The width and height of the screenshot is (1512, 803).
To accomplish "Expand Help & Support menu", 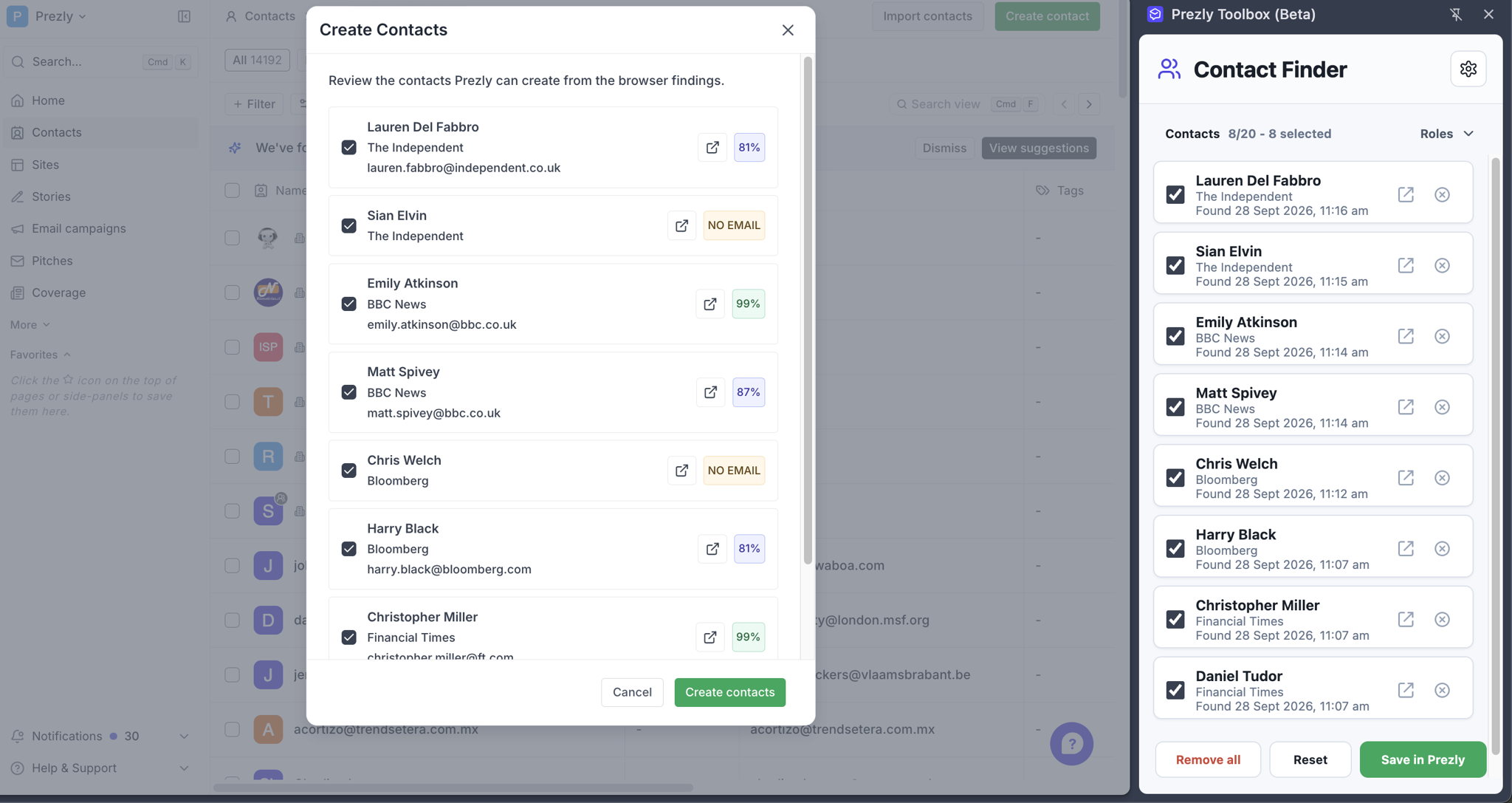I will point(184,768).
